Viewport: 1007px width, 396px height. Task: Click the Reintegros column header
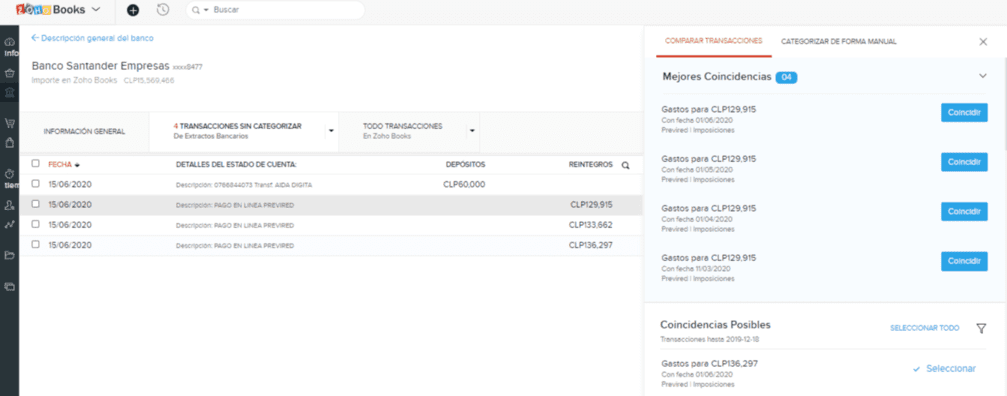(x=591, y=164)
